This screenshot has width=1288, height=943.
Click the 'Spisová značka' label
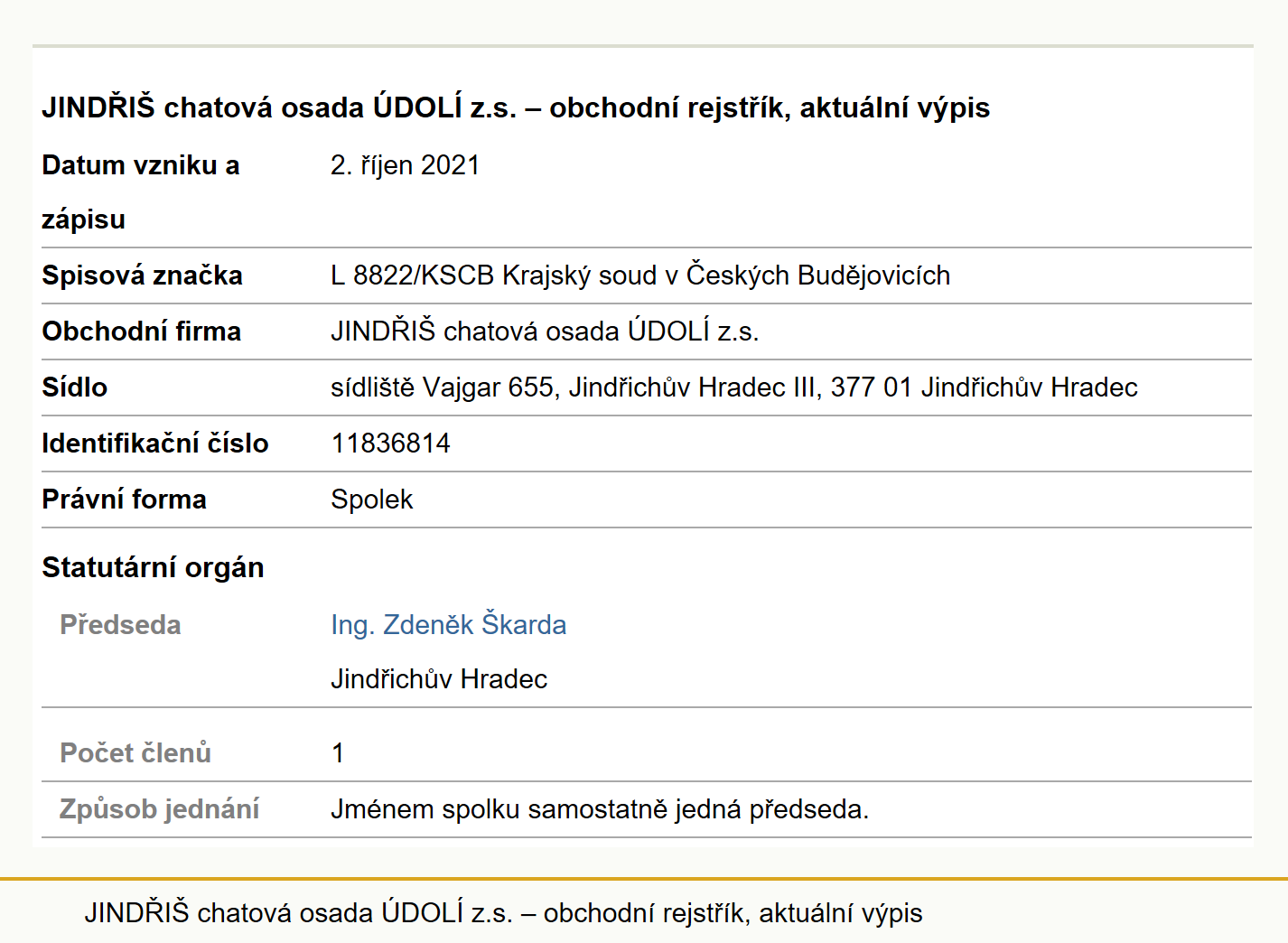click(142, 275)
